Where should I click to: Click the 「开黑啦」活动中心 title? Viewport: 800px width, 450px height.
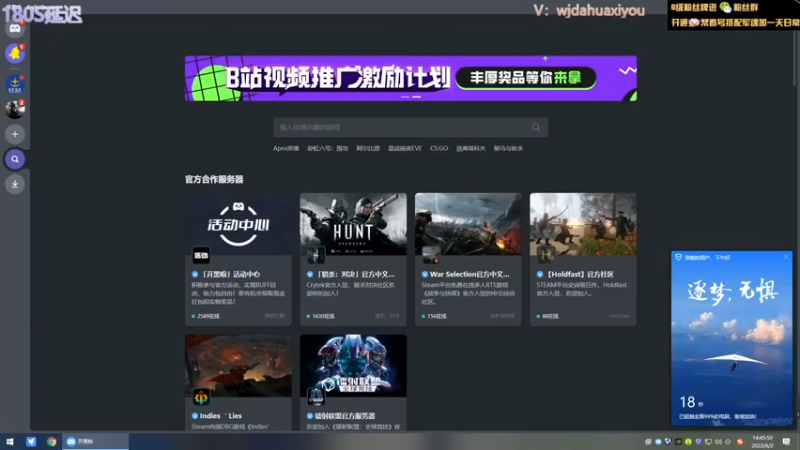pyautogui.click(x=230, y=274)
